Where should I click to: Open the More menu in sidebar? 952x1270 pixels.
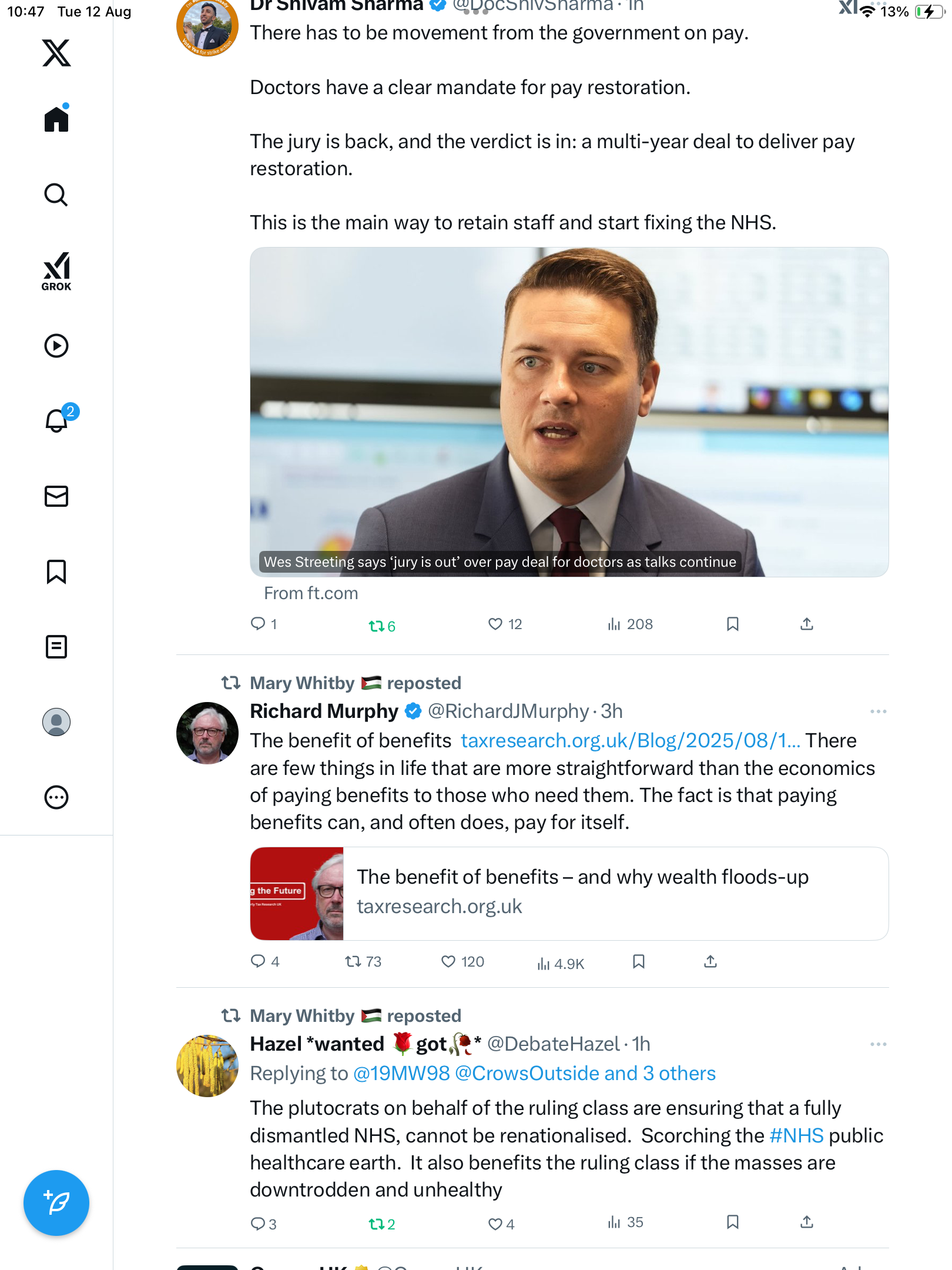coord(56,797)
